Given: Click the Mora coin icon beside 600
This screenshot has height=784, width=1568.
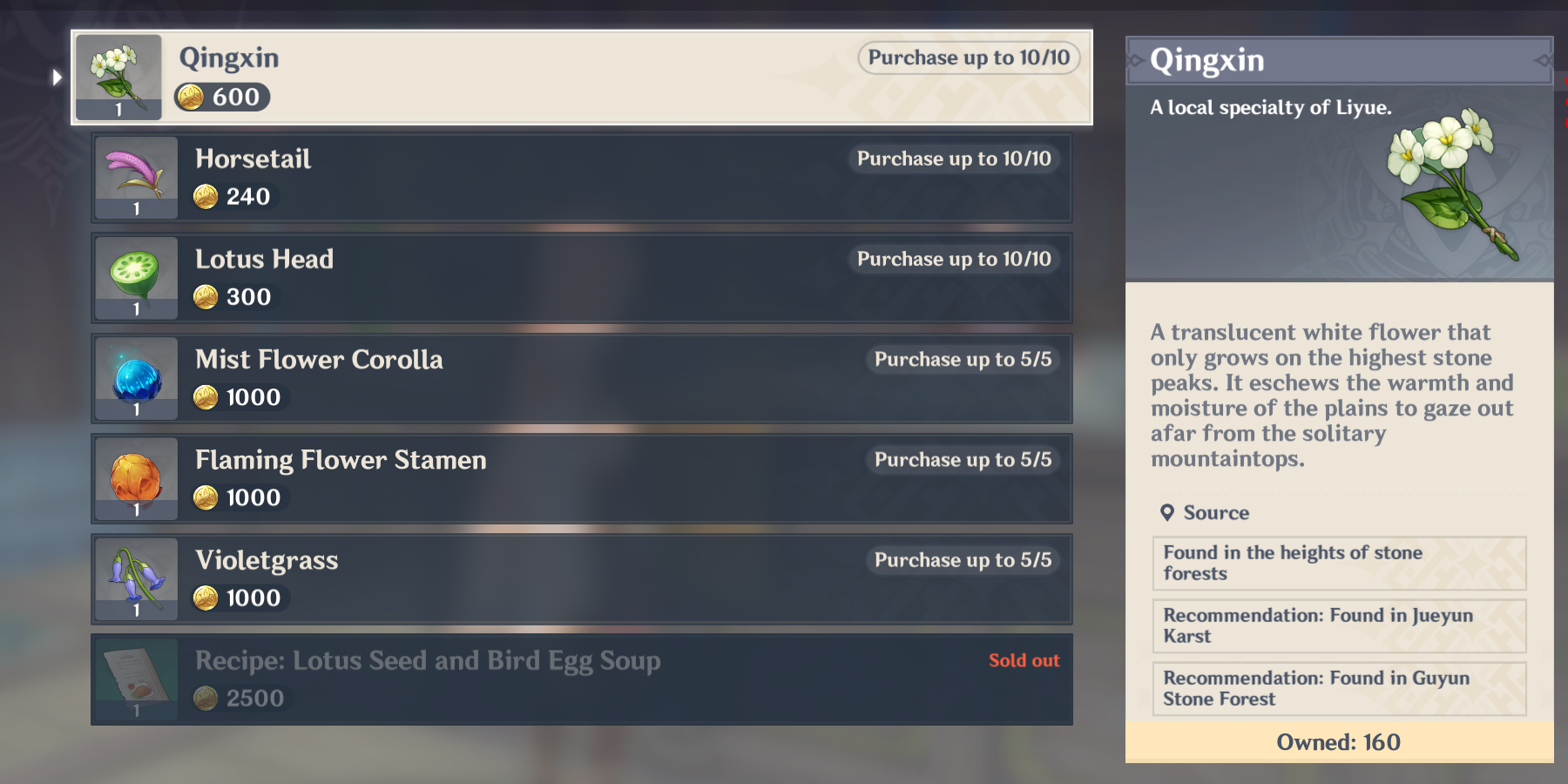Looking at the screenshot, I should click(191, 97).
